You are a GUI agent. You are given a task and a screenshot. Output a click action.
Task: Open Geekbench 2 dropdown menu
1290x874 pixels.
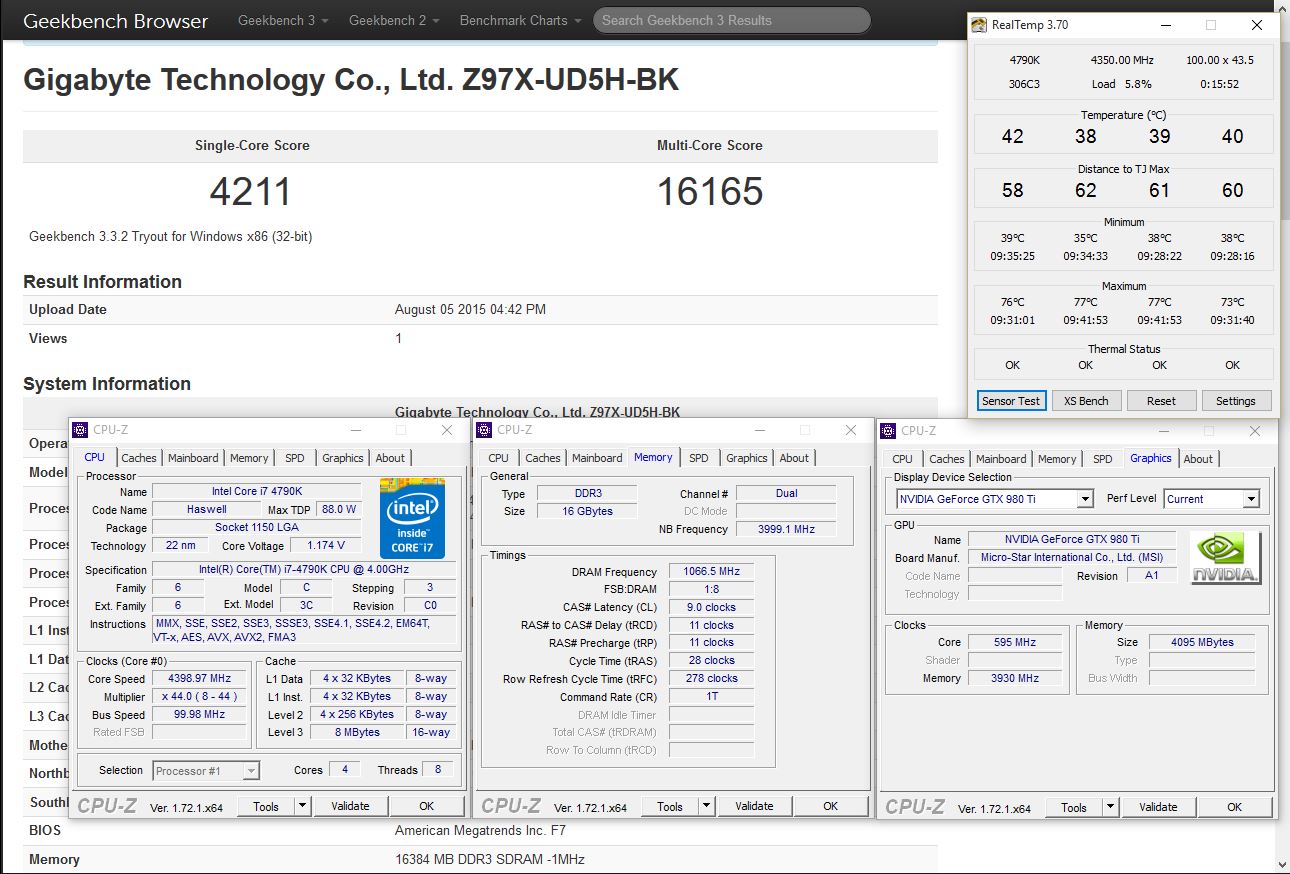(394, 20)
